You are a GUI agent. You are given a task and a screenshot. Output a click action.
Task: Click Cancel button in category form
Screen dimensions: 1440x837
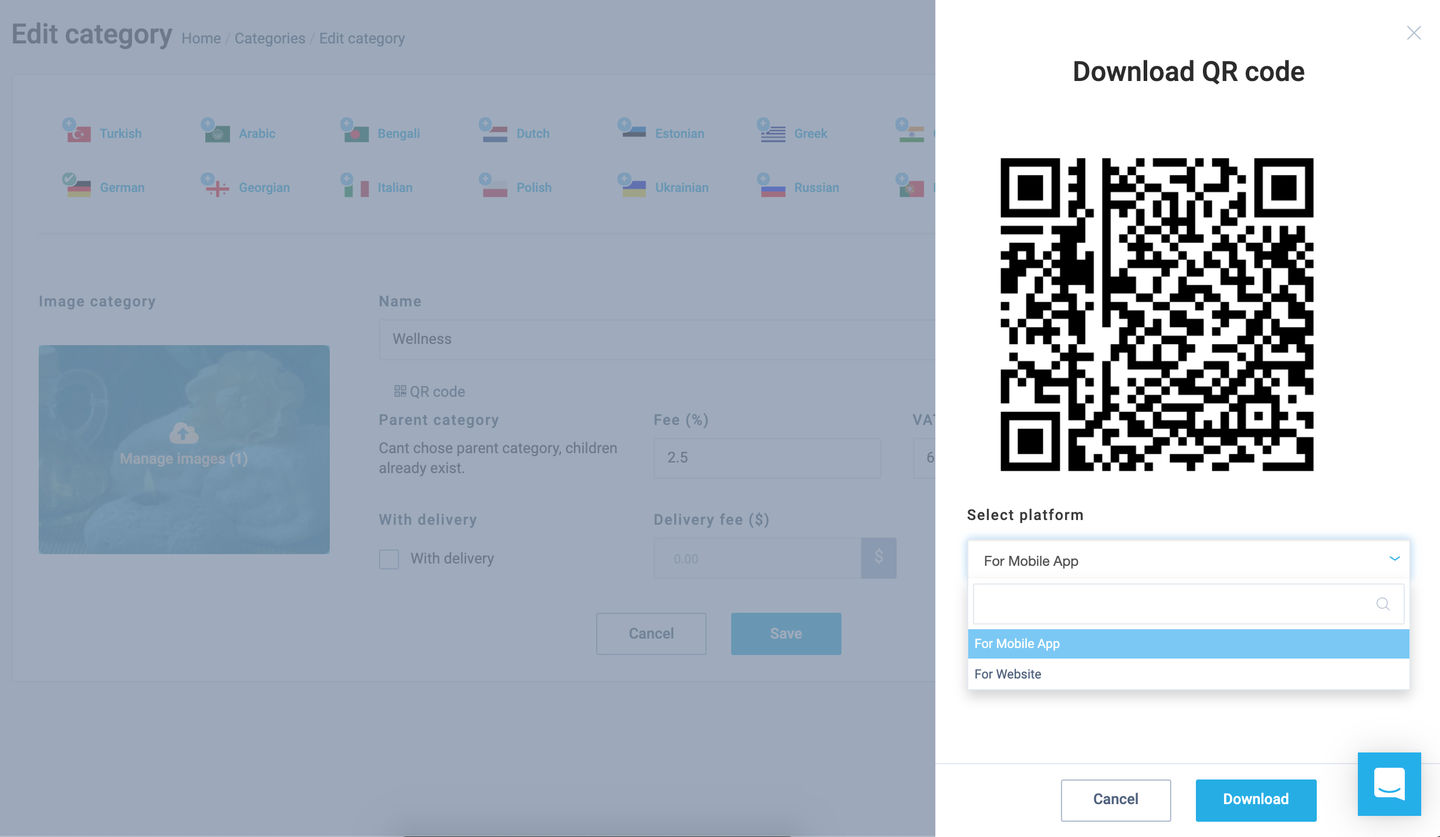click(651, 633)
